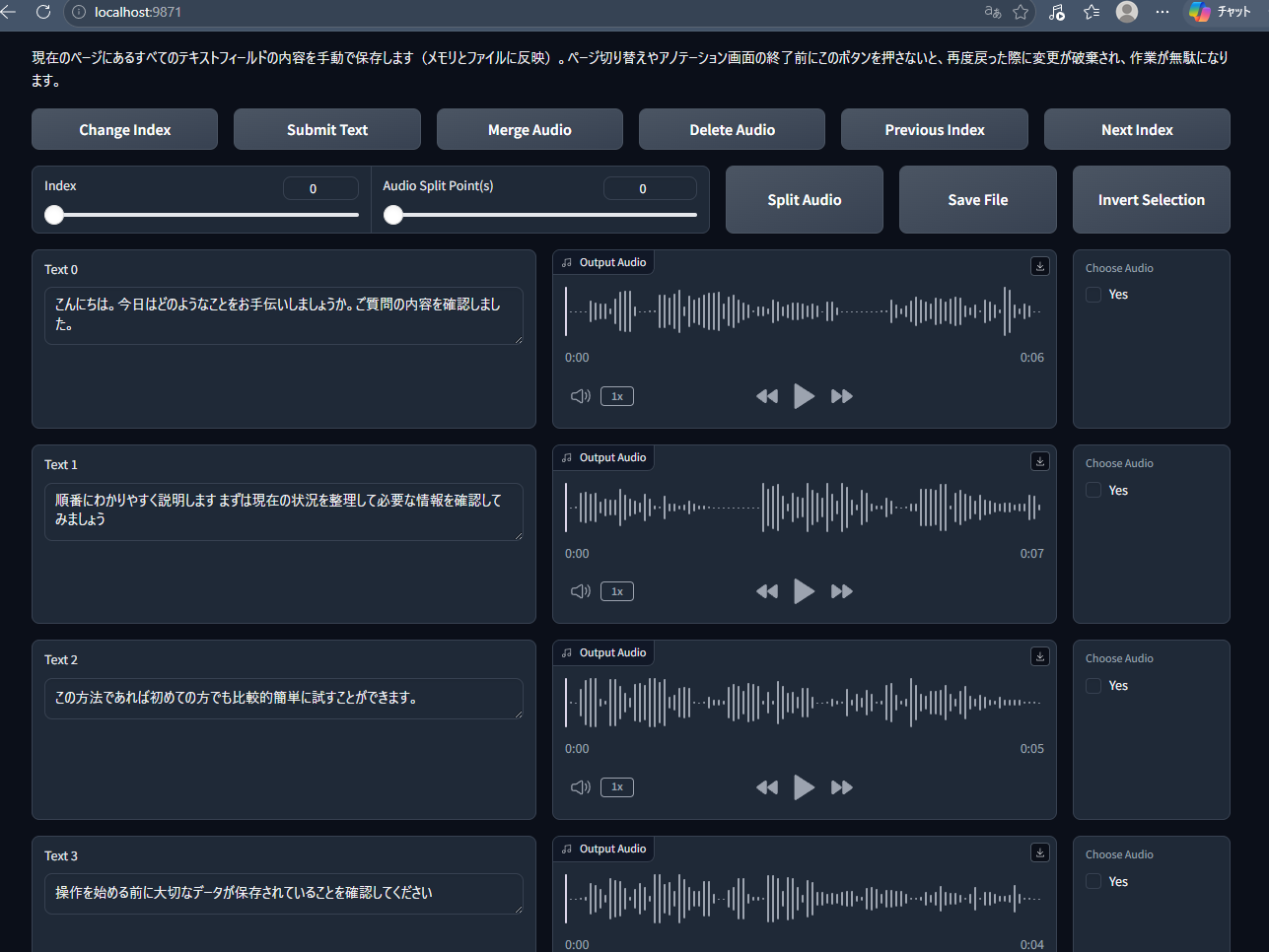Submit the edited text
Screen dimensions: 1269x952
pos(327,129)
